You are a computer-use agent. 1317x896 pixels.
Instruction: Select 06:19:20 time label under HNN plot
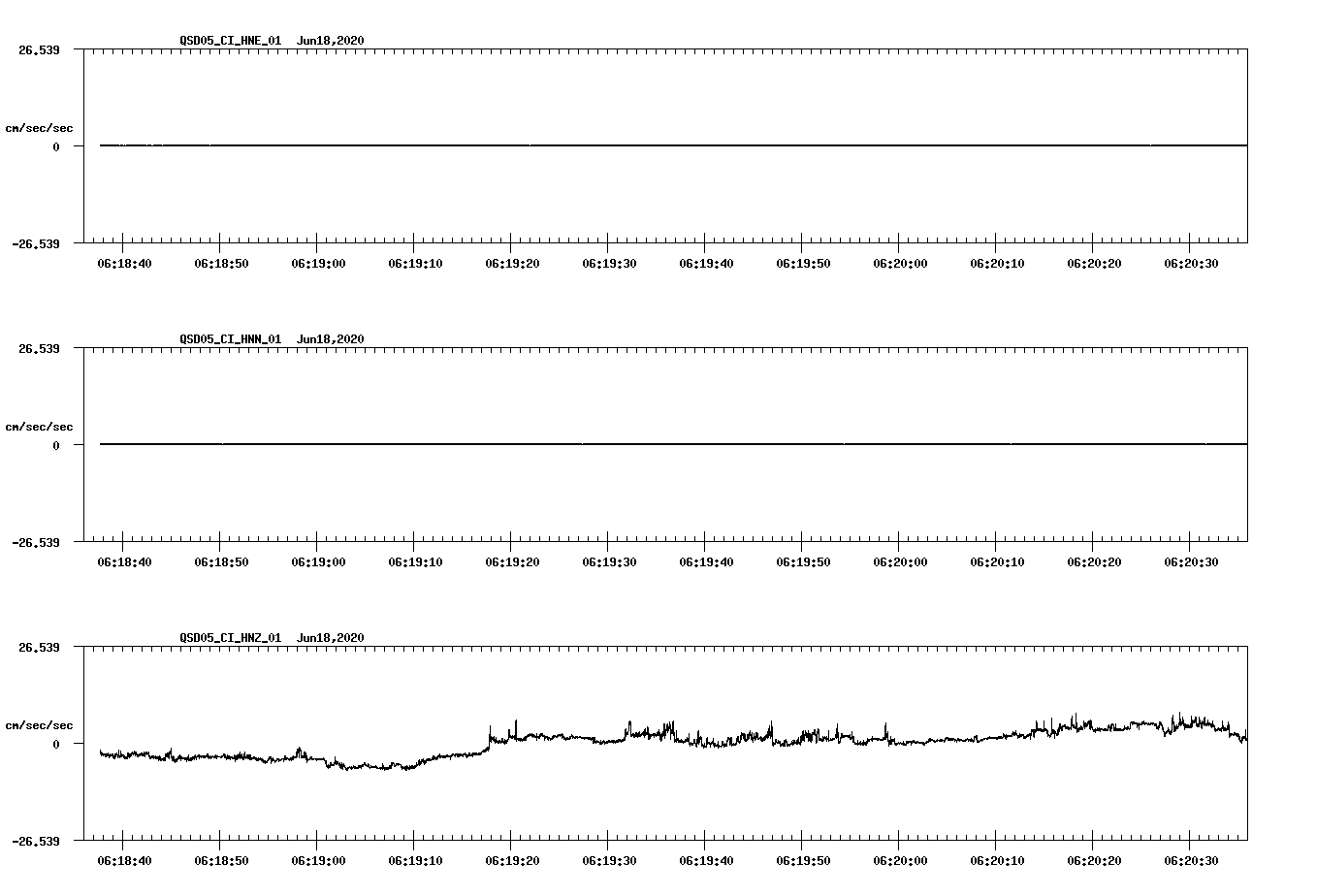(x=512, y=562)
